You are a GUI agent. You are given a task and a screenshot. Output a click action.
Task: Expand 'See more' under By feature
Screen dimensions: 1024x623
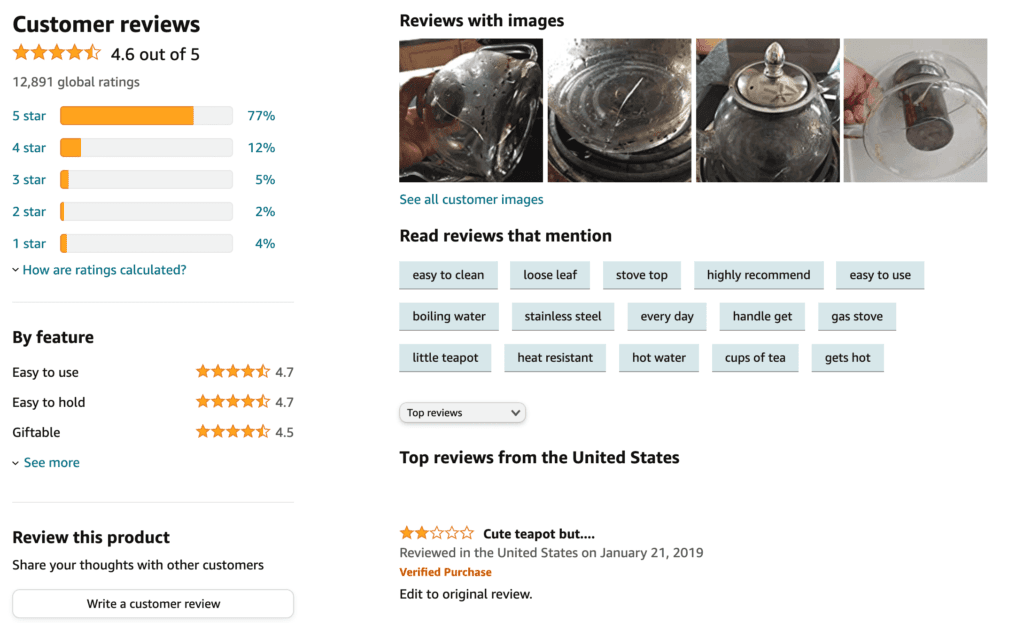51,462
